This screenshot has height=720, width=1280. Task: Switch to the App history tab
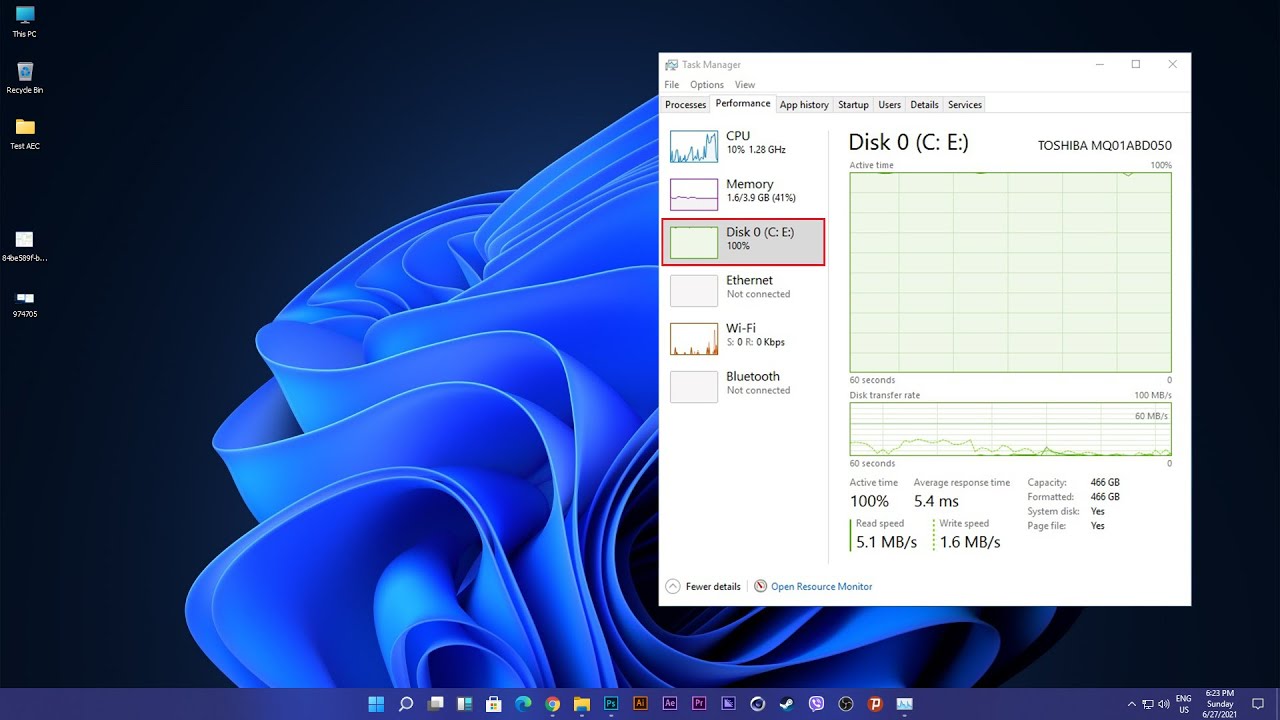click(x=804, y=105)
